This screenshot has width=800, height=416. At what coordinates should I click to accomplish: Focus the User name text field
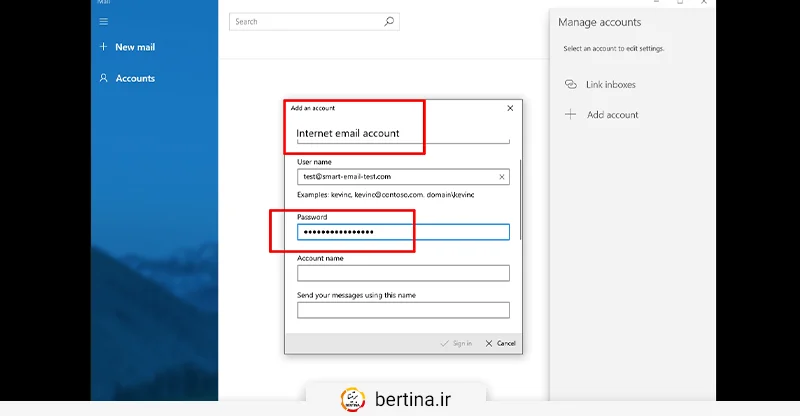pyautogui.click(x=395, y=177)
